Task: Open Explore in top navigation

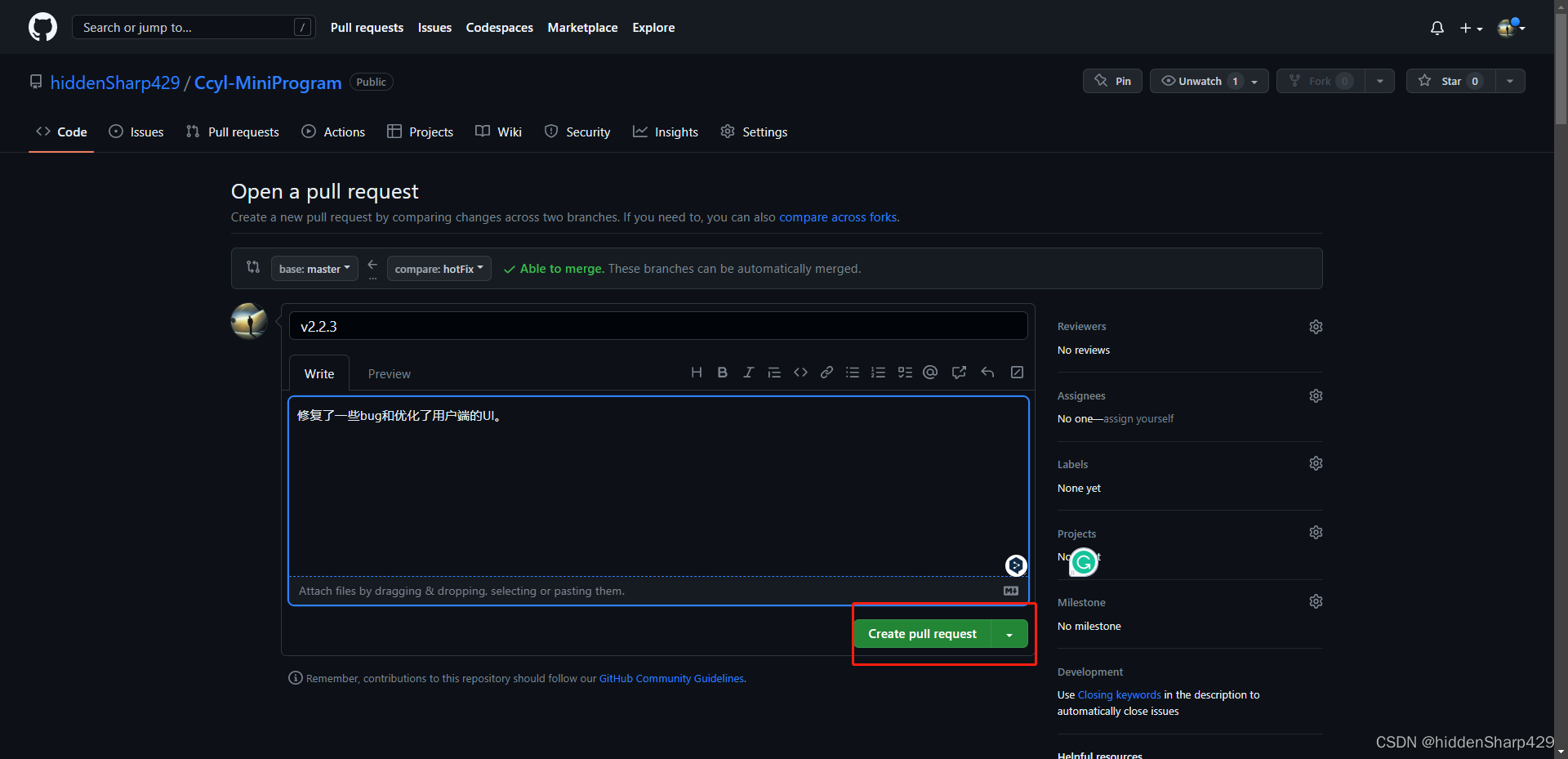Action: 653,28
